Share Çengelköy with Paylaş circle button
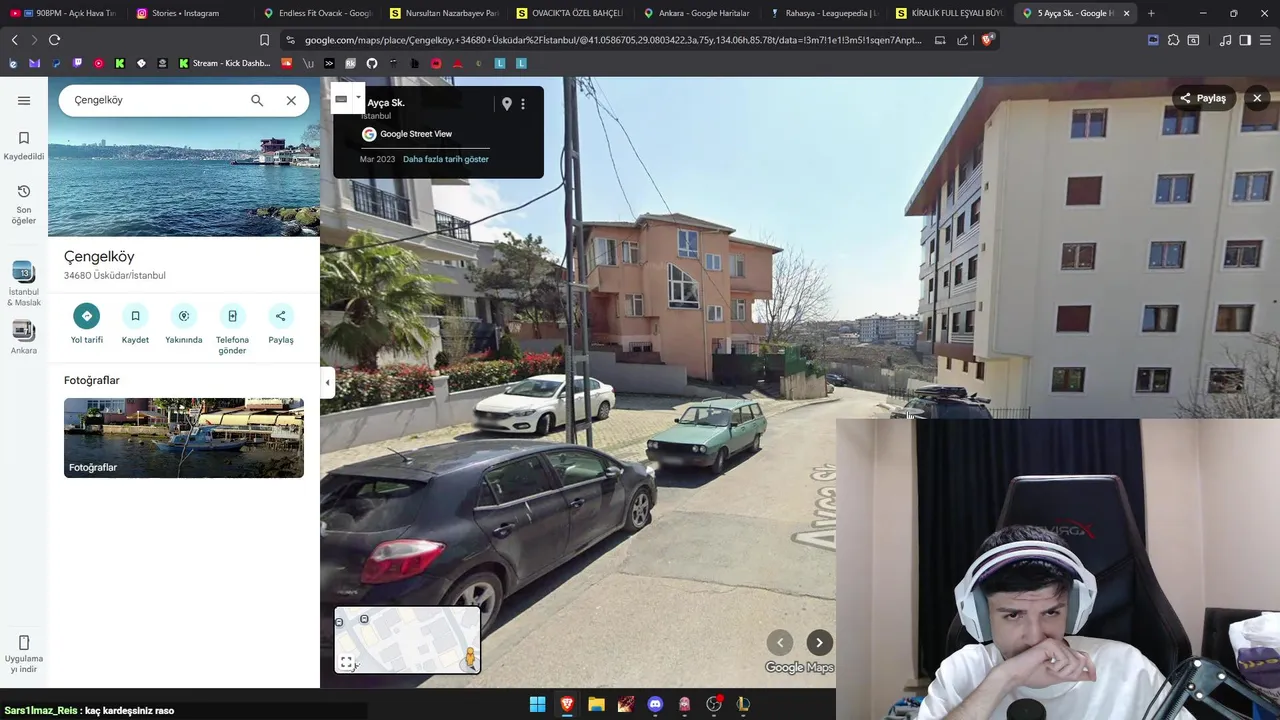The height and width of the screenshot is (720, 1280). [281, 316]
